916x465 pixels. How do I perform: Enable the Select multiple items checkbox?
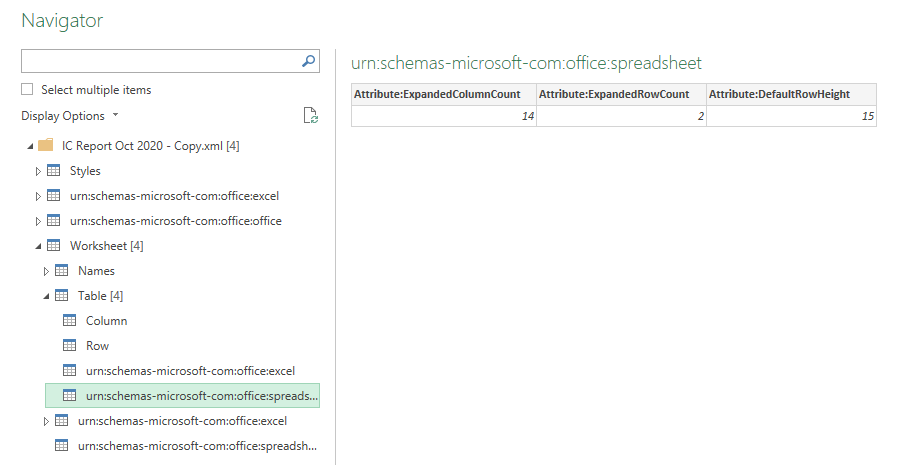tap(27, 89)
